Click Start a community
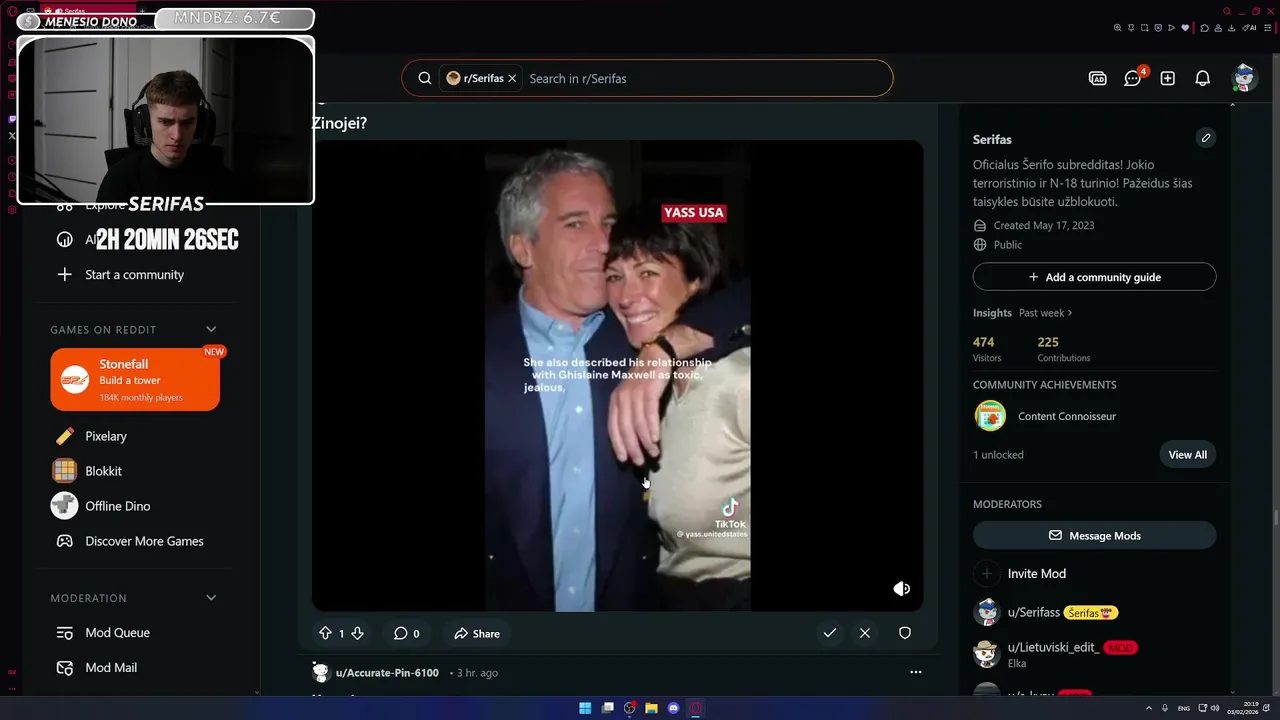This screenshot has width=1280, height=720. 134,275
